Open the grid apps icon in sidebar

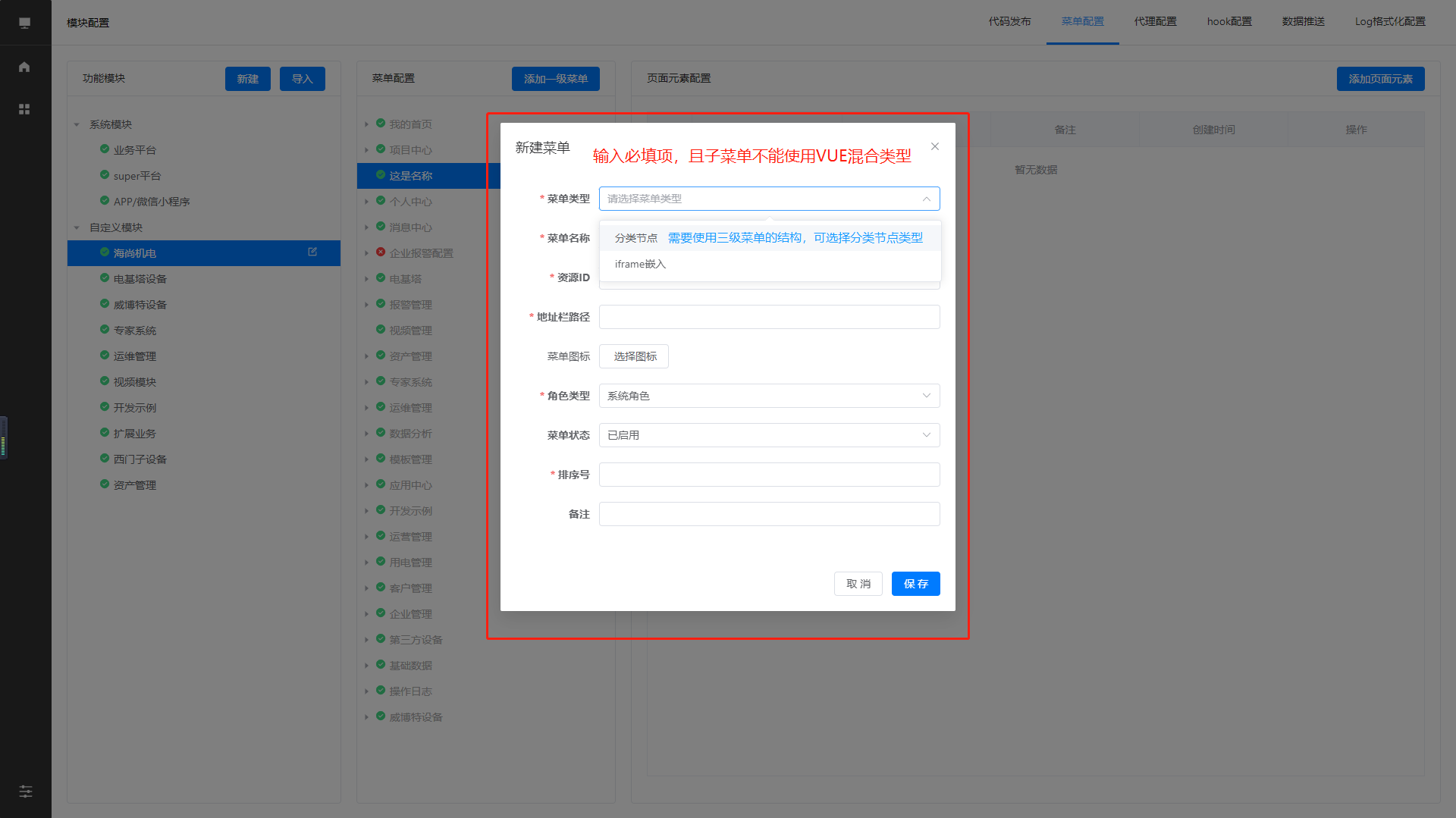(24, 109)
